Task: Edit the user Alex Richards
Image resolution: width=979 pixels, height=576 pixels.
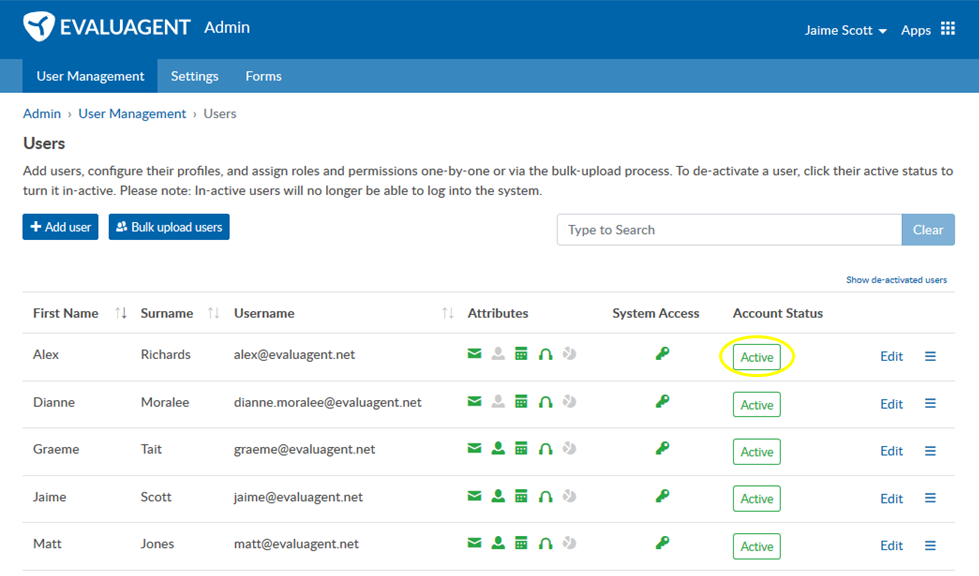Action: [x=892, y=356]
